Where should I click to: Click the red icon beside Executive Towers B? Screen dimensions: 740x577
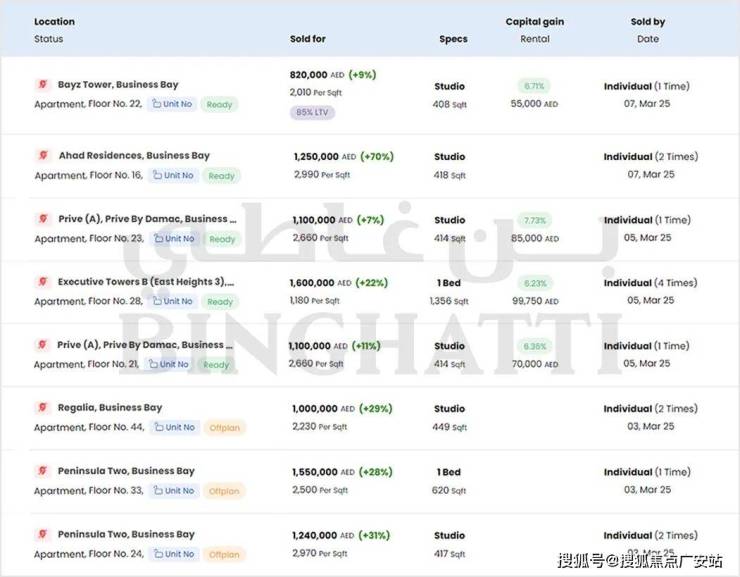42,282
